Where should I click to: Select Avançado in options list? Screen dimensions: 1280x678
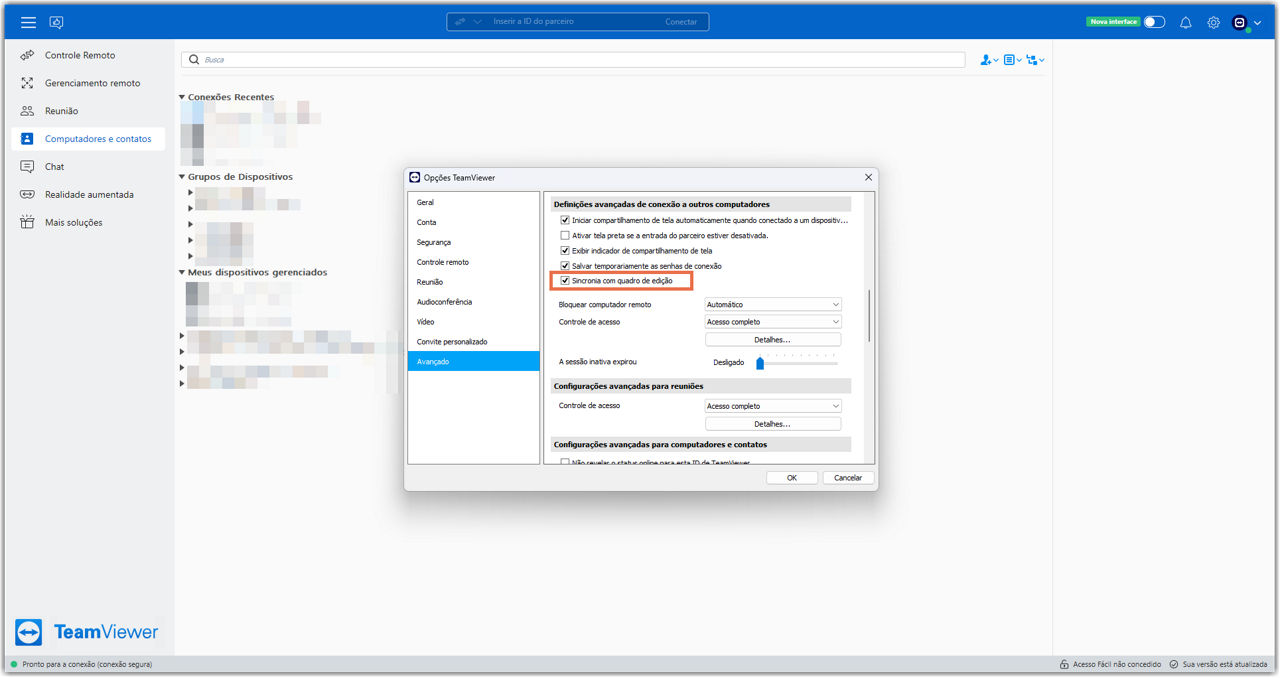pyautogui.click(x=473, y=362)
